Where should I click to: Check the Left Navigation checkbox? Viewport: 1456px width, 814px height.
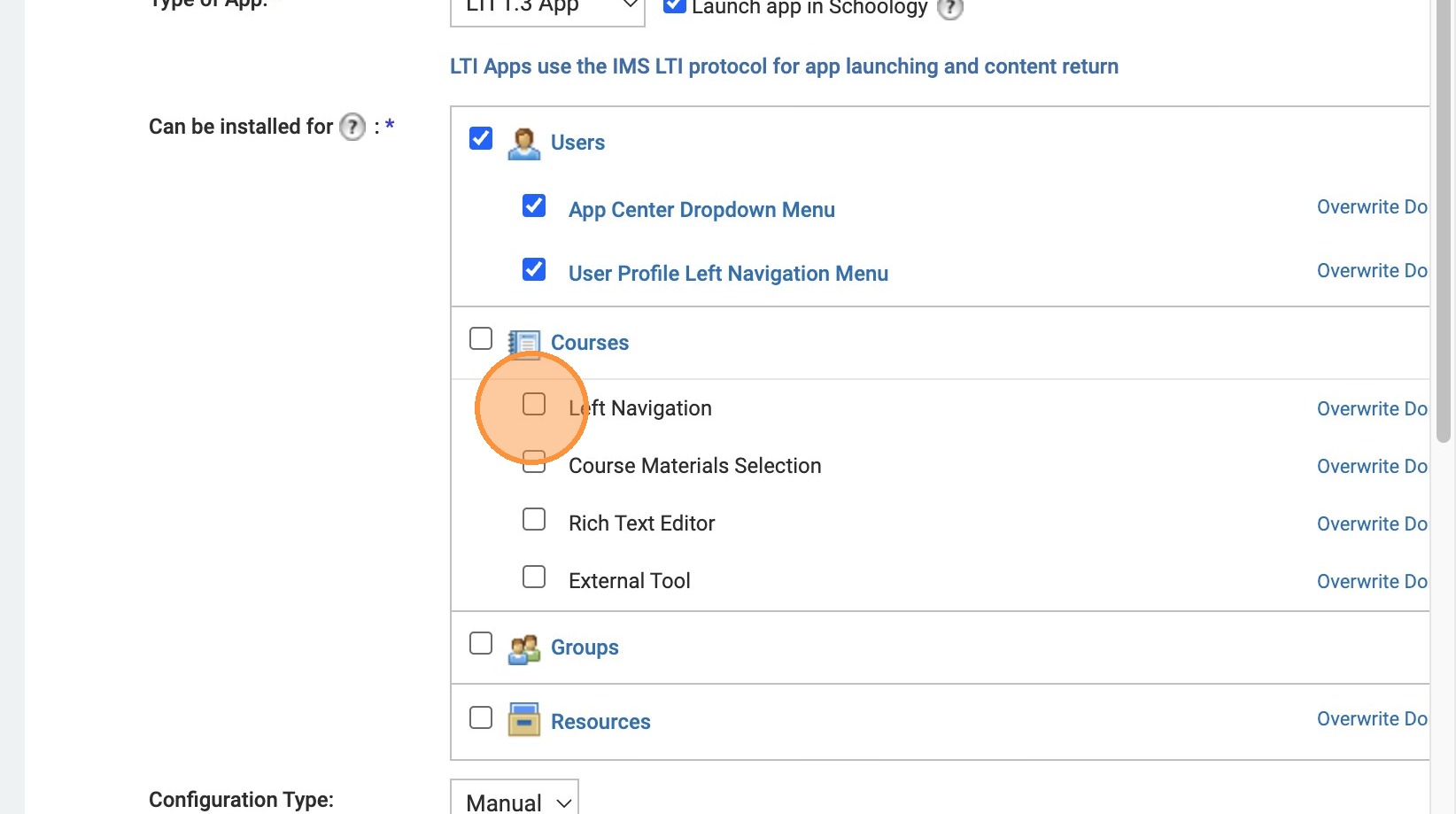coord(534,404)
